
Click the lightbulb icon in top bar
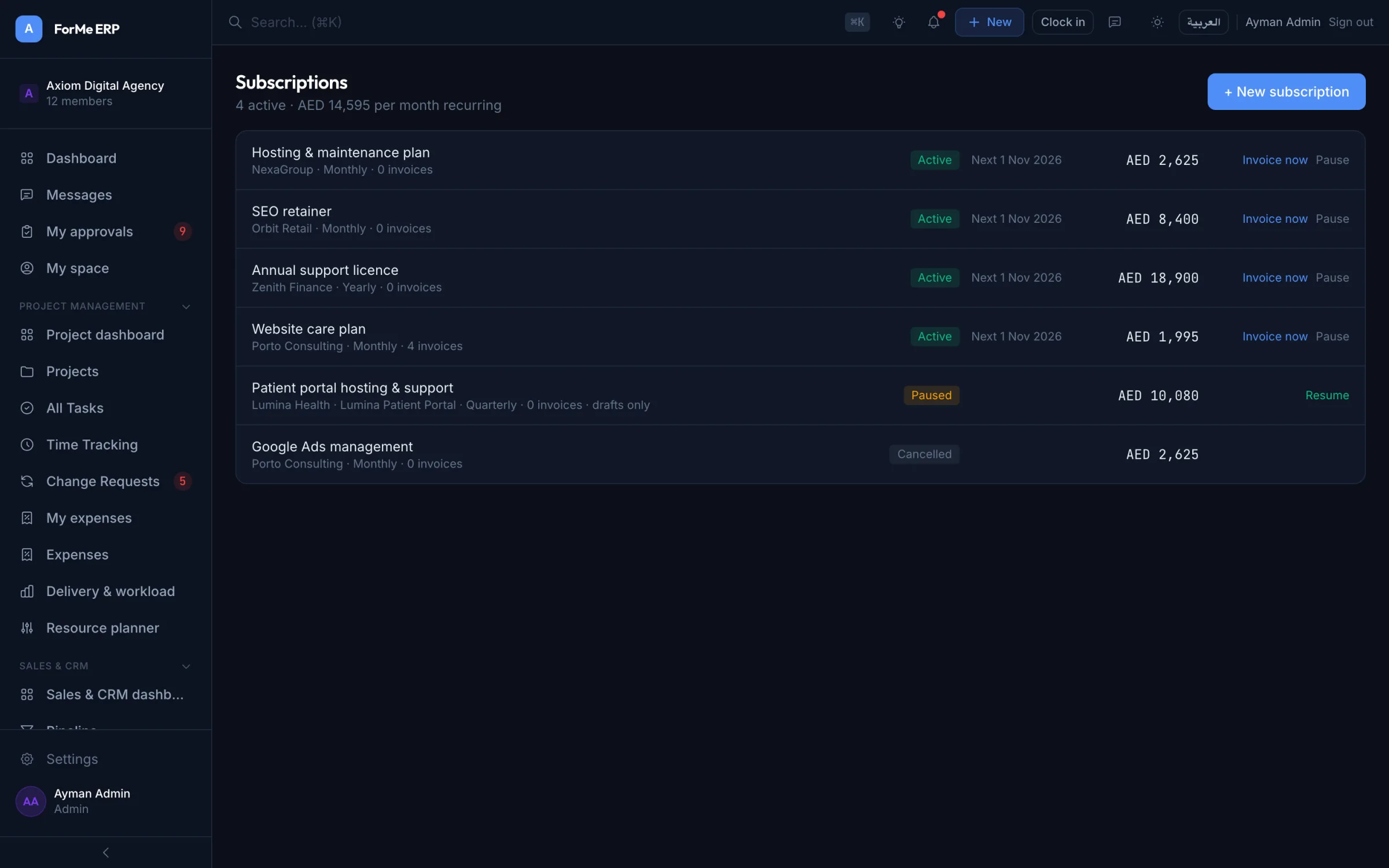click(899, 22)
